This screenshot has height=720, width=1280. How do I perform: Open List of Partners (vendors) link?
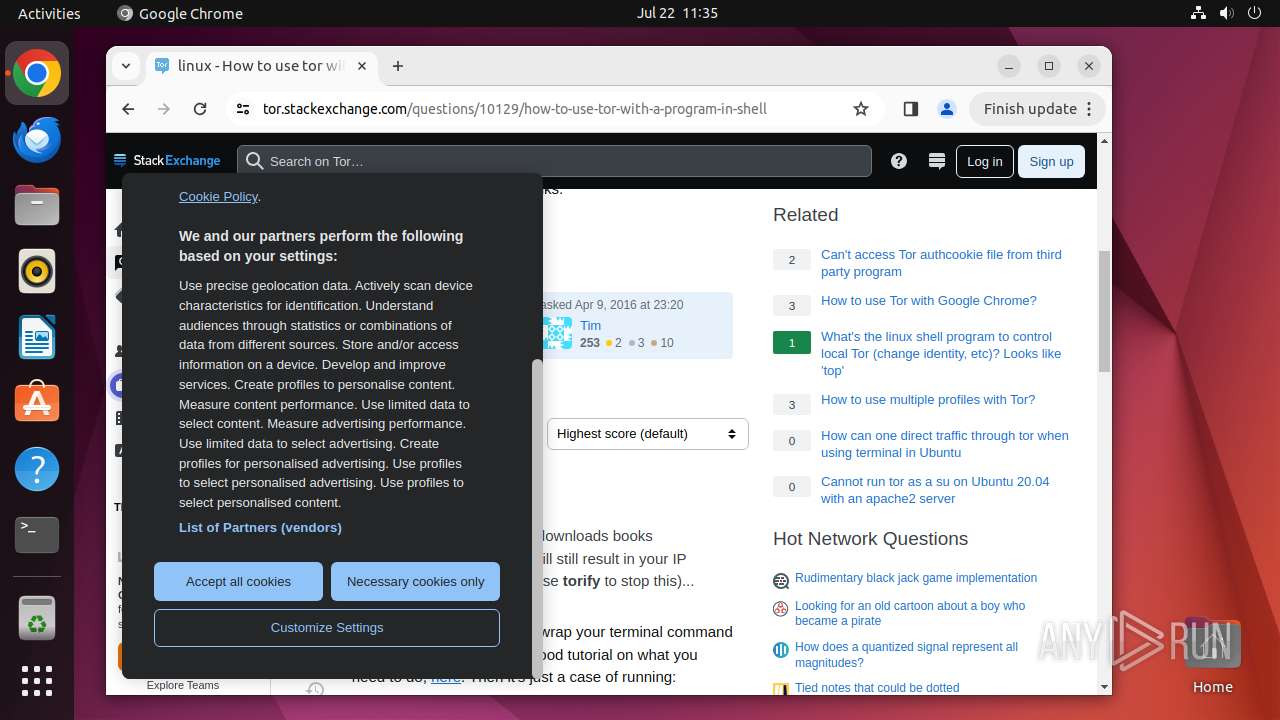pyautogui.click(x=260, y=527)
